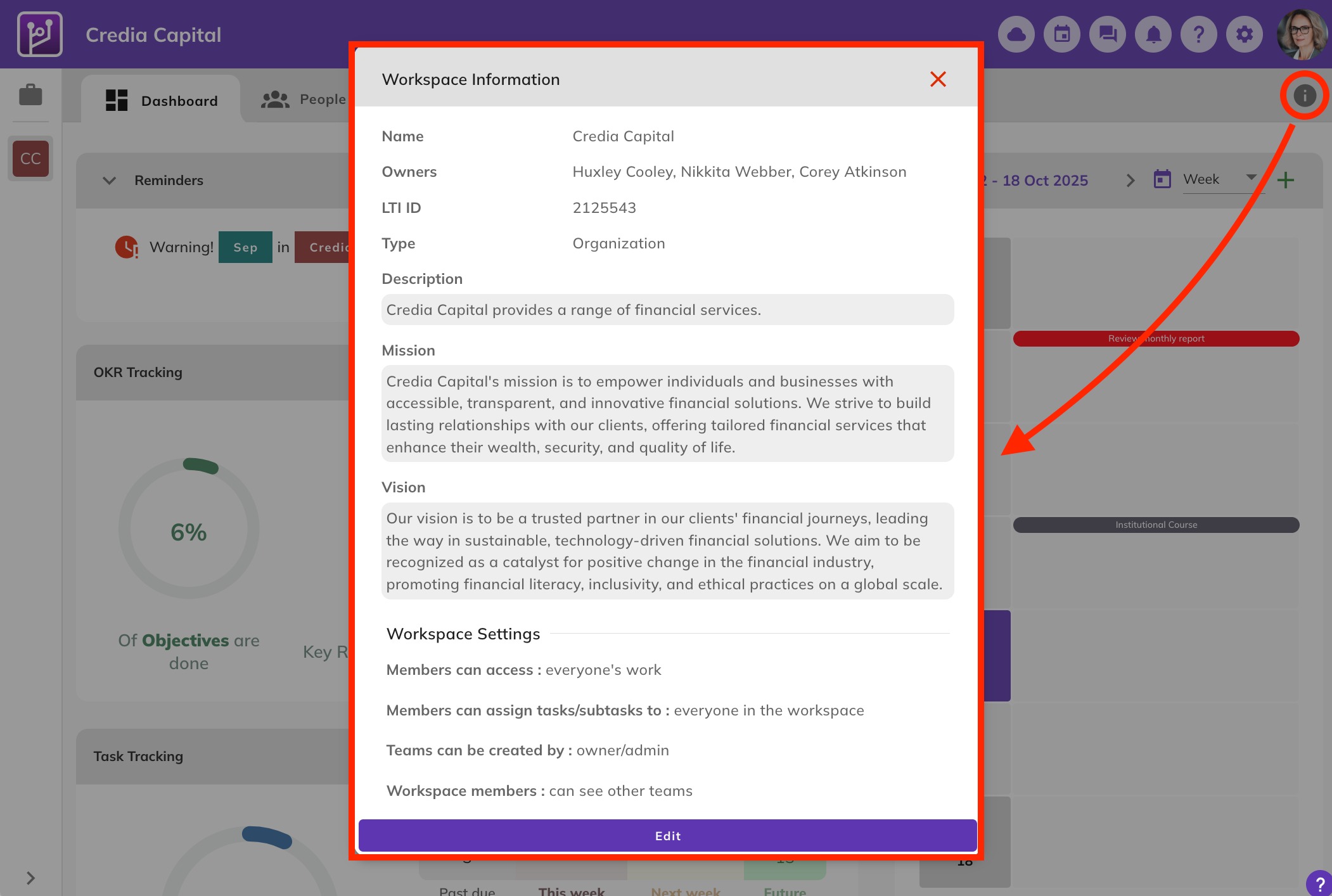Click the green plus add icon
The height and width of the screenshot is (896, 1332).
tap(1285, 180)
